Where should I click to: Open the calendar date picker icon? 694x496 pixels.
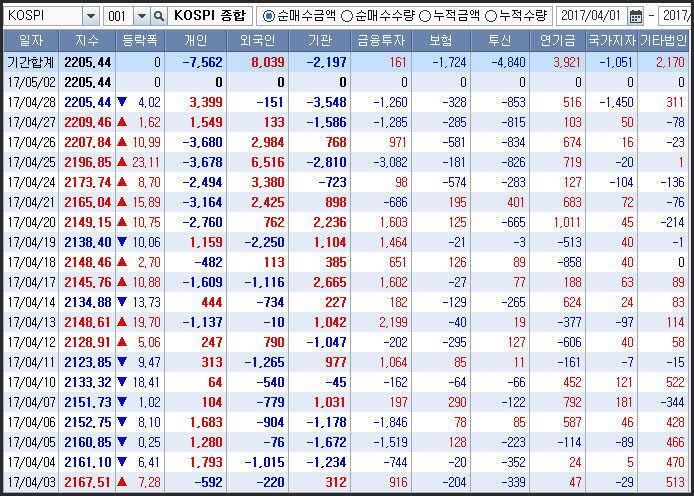[636, 16]
